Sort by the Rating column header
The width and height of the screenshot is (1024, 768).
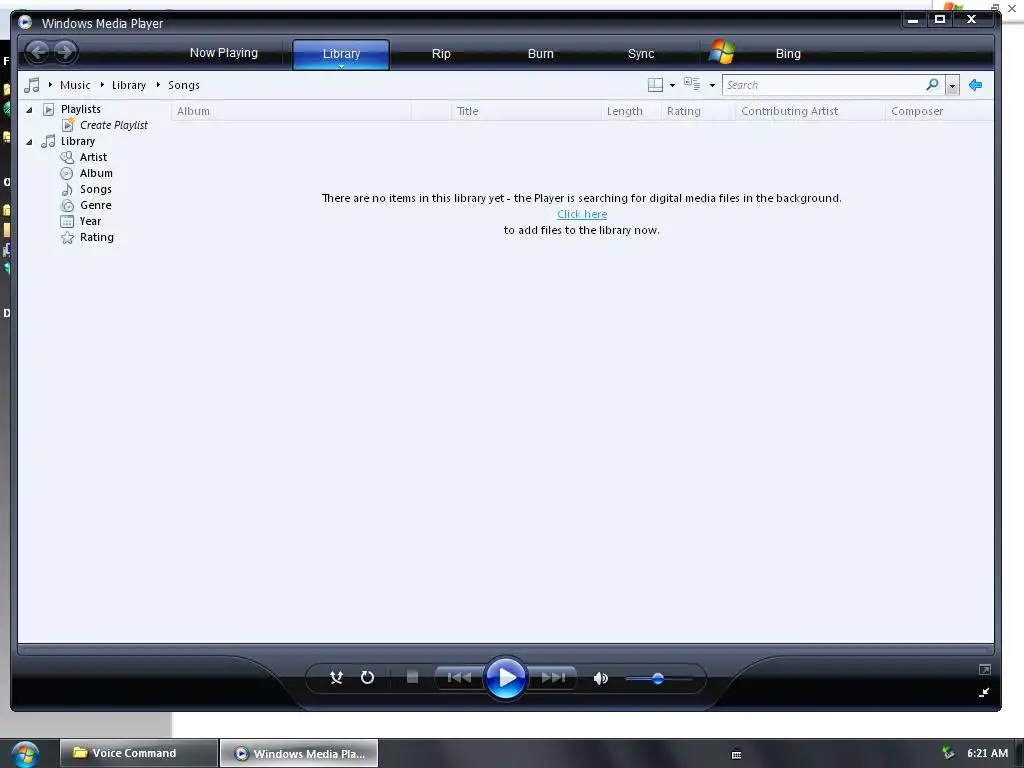[698, 111]
